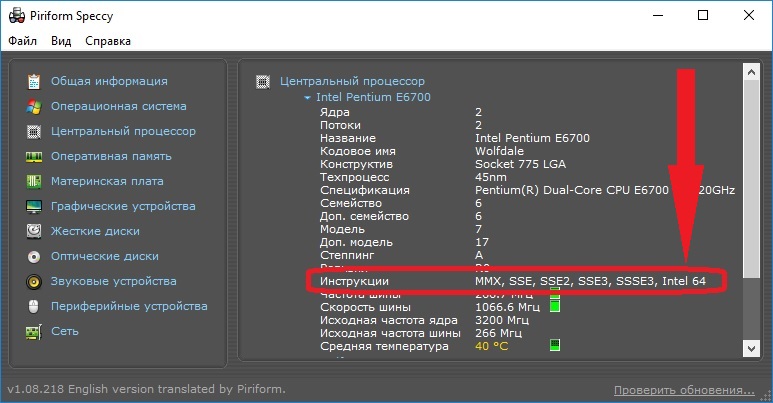This screenshot has height=403, width=773.
Task: Click the Центральный процессор panel heading
Action: [352, 81]
